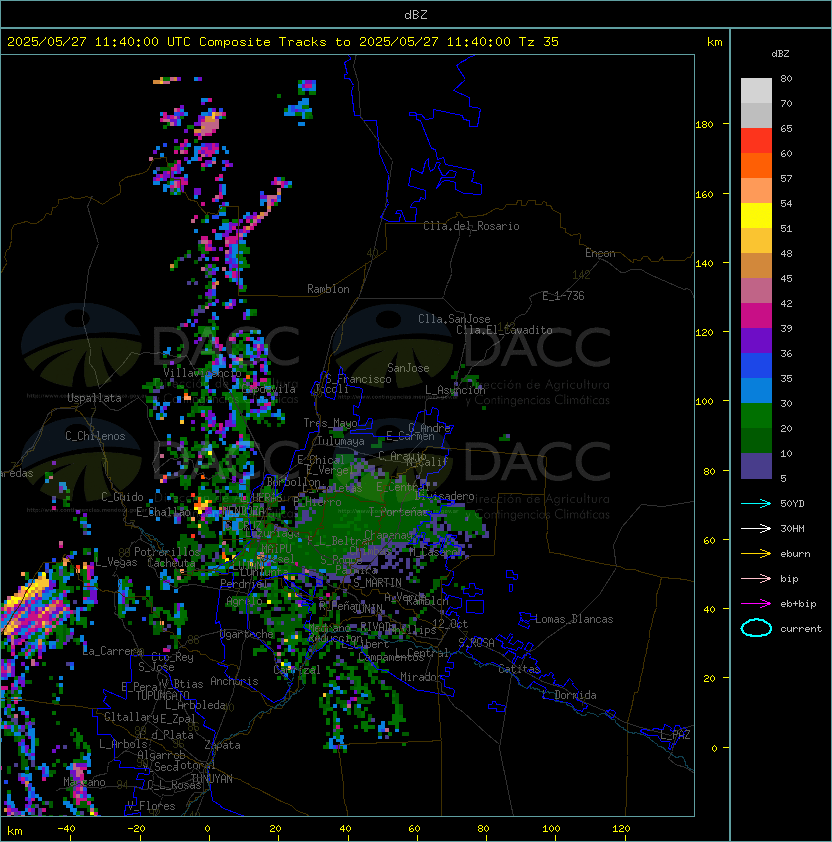Viewport: 832px width, 842px height.
Task: Click the 'C_Guido' place label
Action: point(122,497)
